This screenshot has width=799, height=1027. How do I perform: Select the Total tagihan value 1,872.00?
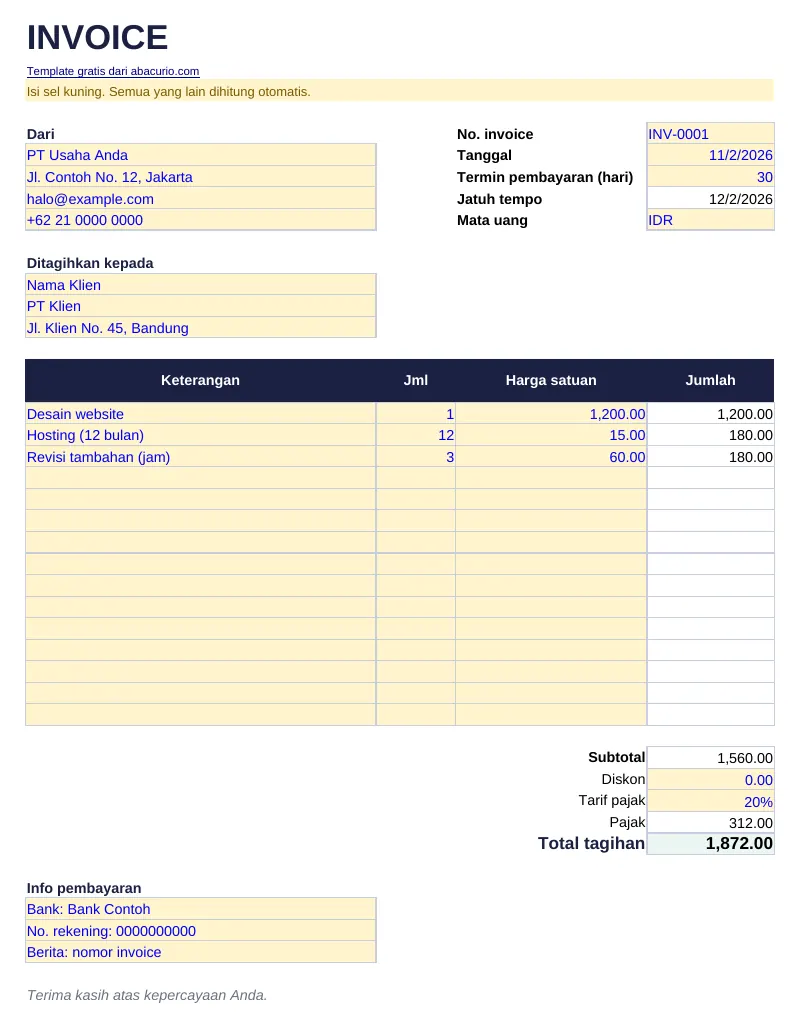click(x=711, y=844)
